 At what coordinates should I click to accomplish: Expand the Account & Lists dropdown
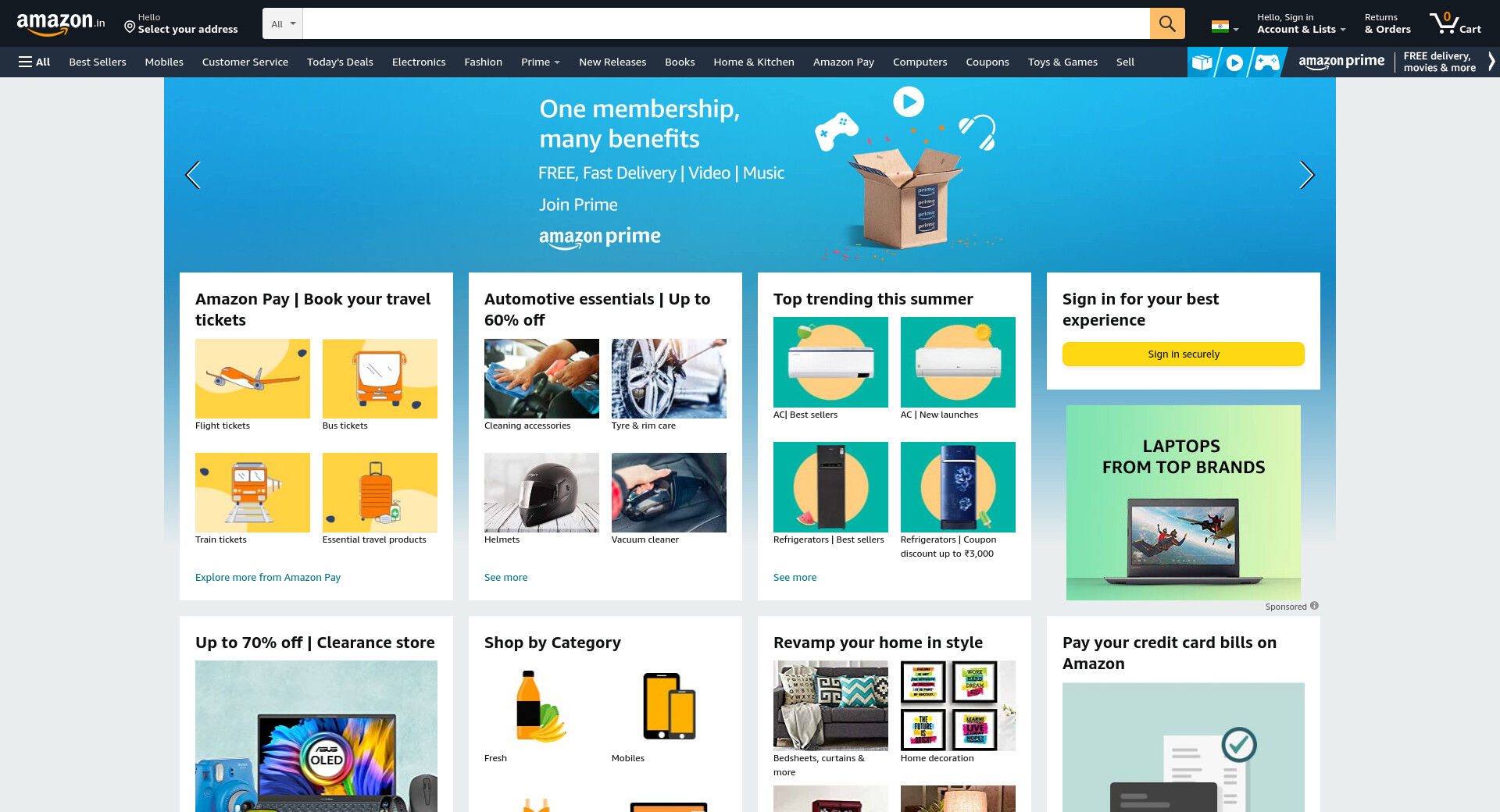pos(1301,23)
